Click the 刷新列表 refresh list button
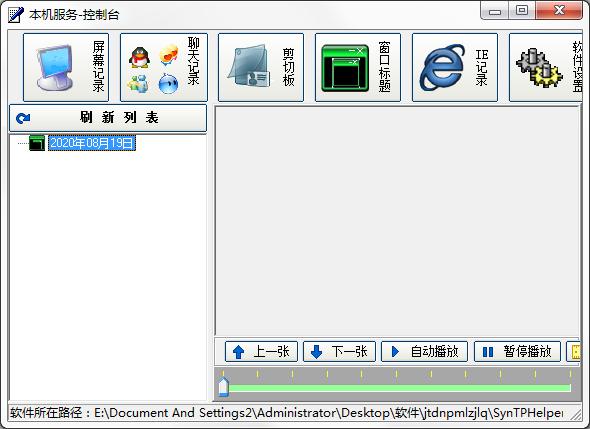 click(108, 118)
